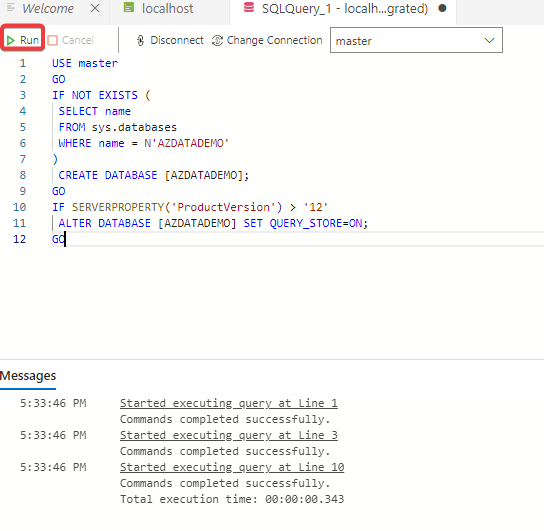The width and height of the screenshot is (544, 531).
Task: Jump to 'Started executing query at Line 1'
Action: [229, 403]
